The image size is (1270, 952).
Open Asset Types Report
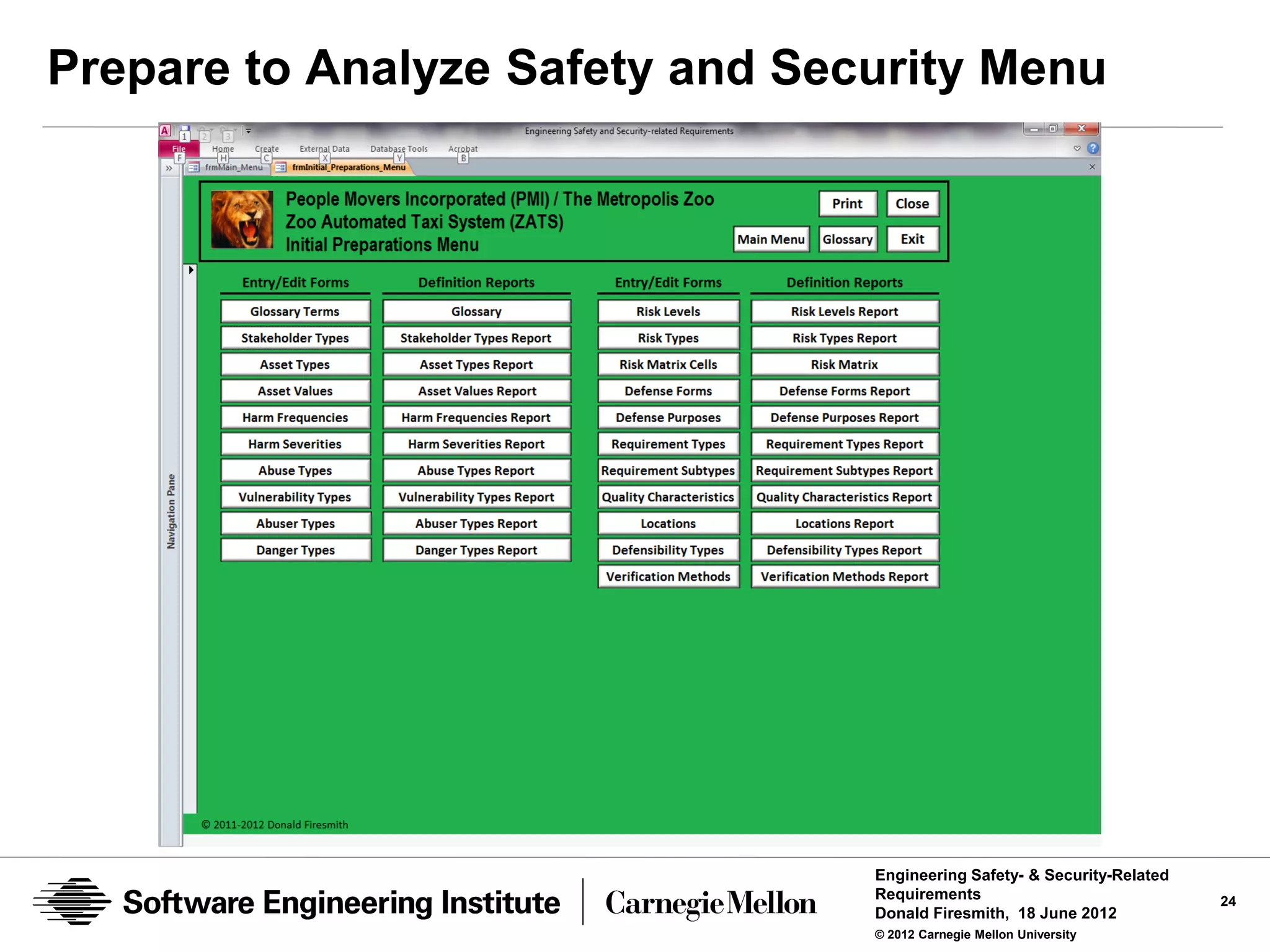click(476, 365)
